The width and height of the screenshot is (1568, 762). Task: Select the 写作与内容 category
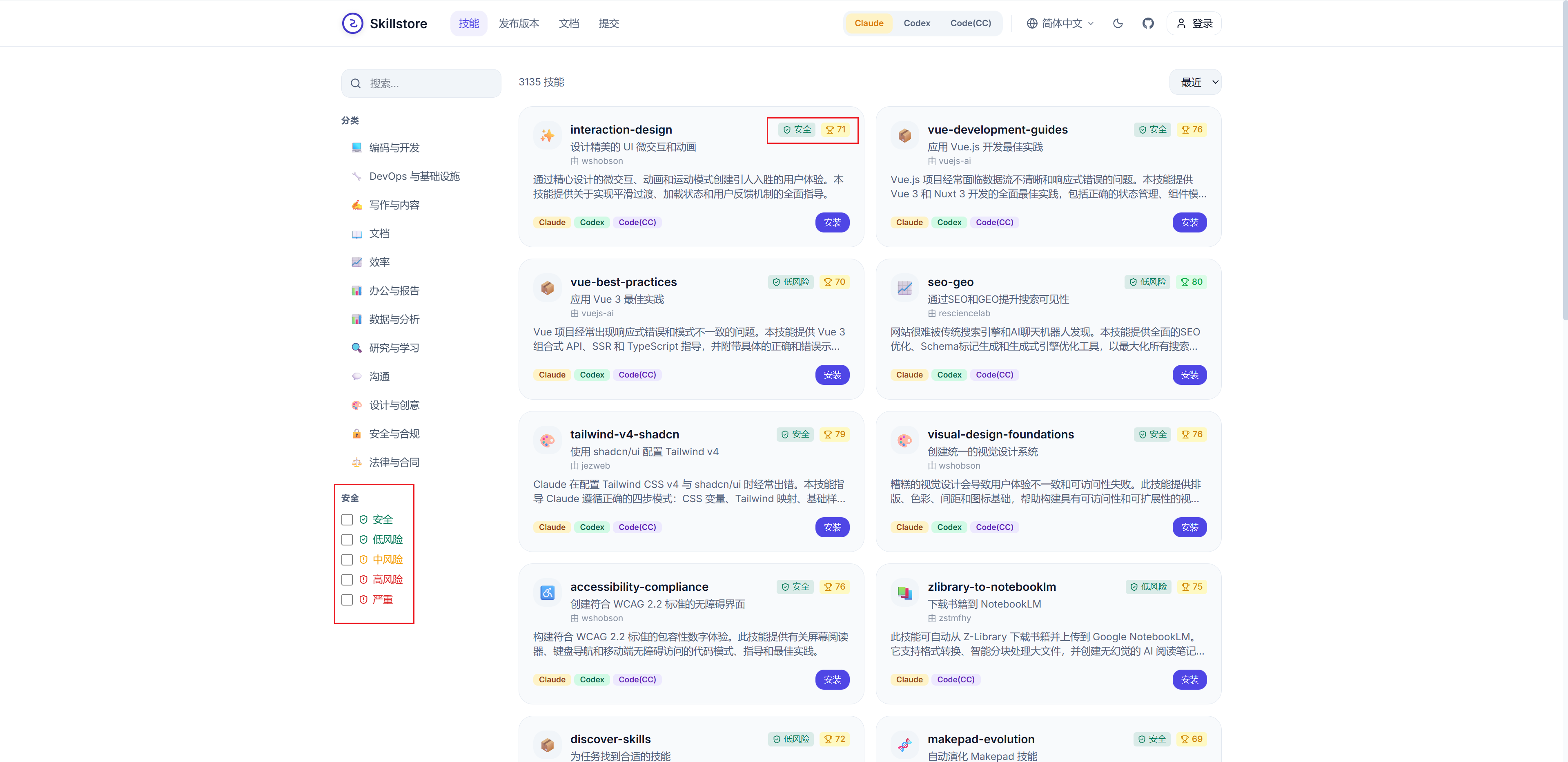421,205
